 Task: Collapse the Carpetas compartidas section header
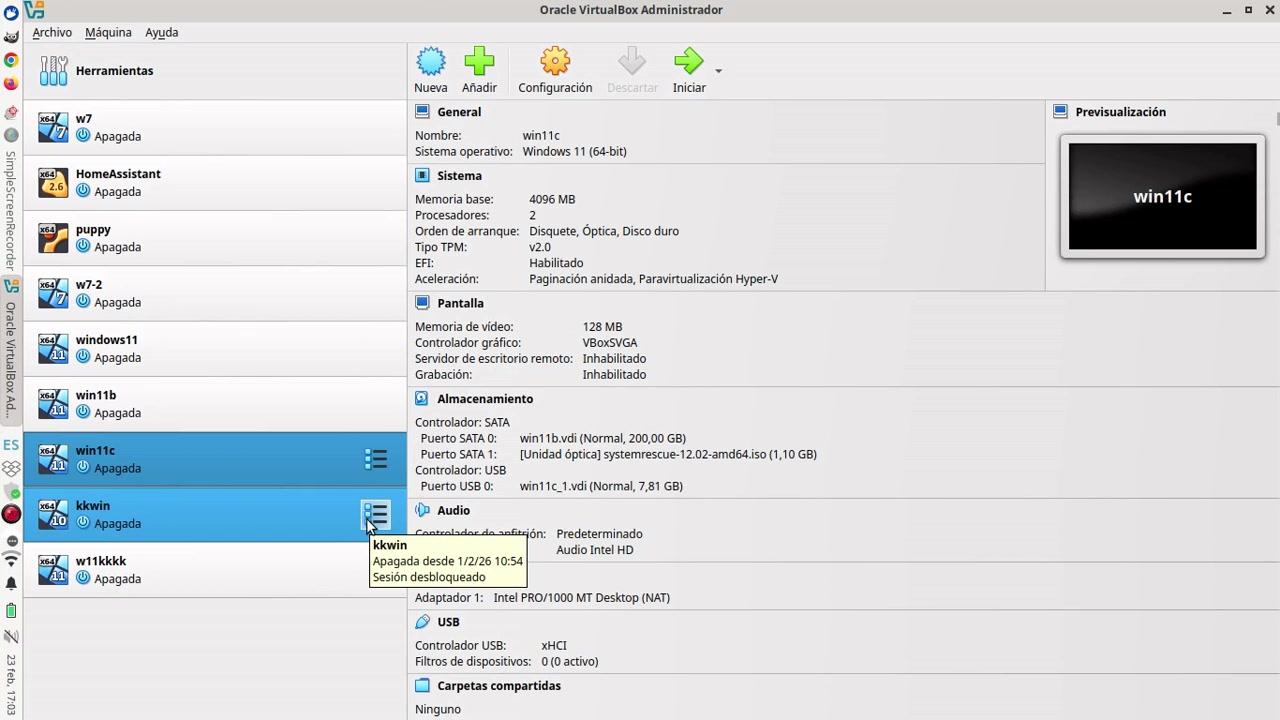click(499, 686)
